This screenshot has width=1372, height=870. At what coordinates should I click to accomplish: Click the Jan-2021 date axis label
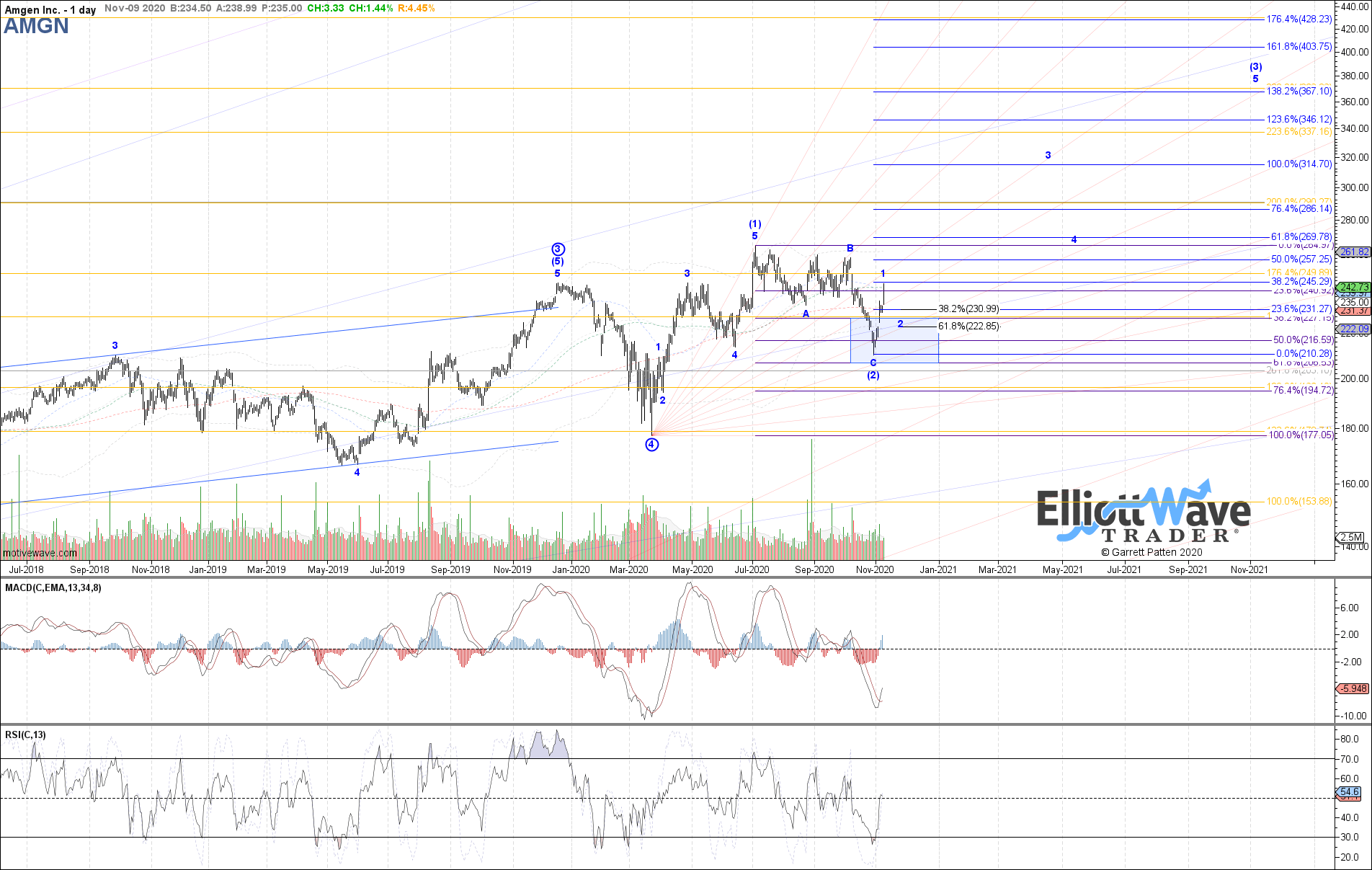pyautogui.click(x=937, y=569)
